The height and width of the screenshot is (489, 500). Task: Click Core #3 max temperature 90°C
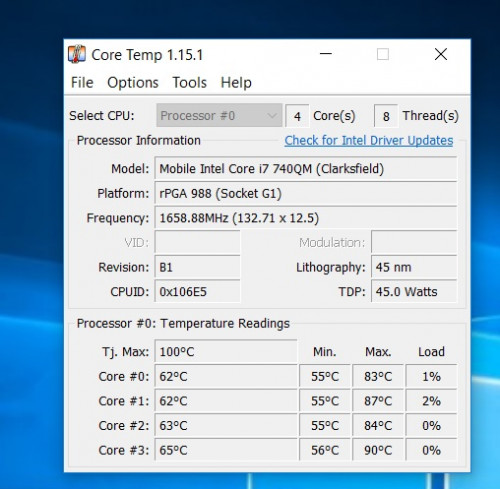(378, 450)
